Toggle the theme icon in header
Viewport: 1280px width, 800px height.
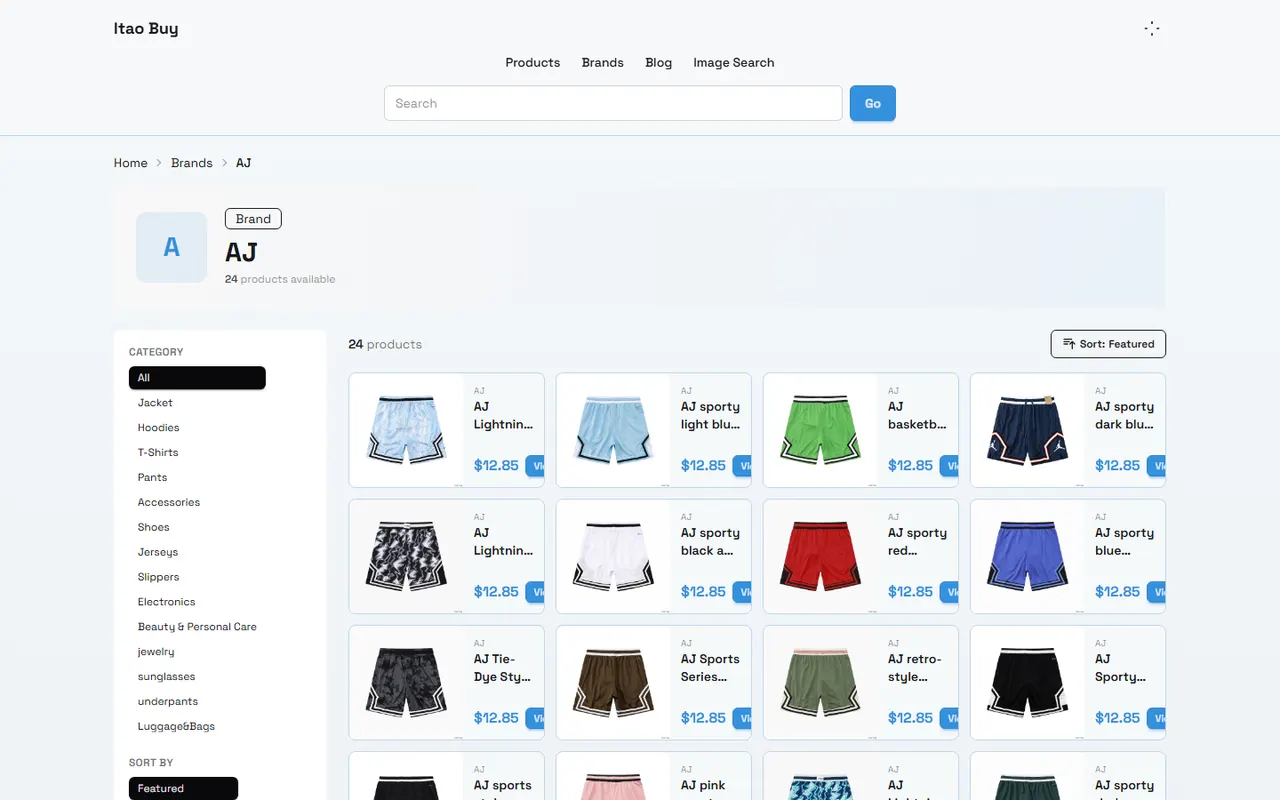[1152, 28]
